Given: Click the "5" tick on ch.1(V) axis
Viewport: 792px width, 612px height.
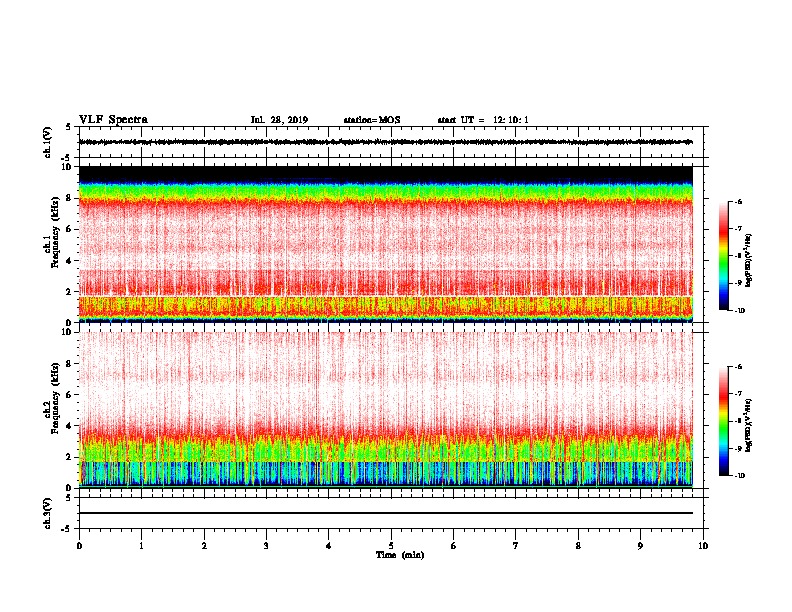Looking at the screenshot, I should coord(69,127).
